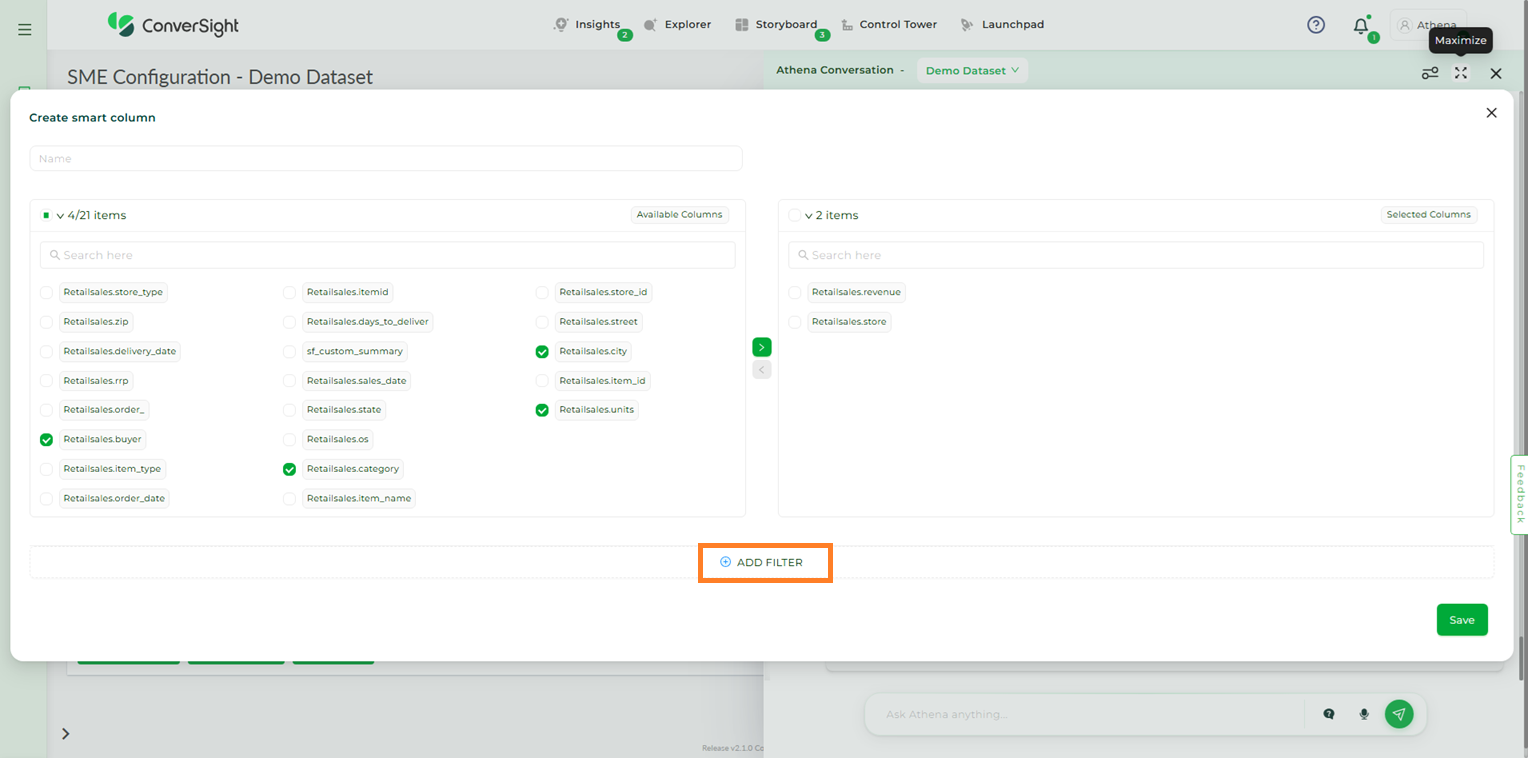Image resolution: width=1528 pixels, height=758 pixels.
Task: Save the smart column
Action: point(1461,620)
